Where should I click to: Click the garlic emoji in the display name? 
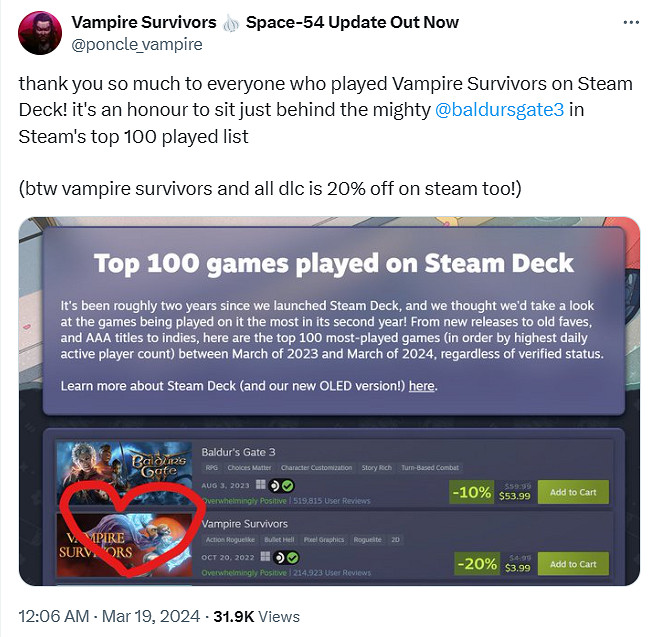(x=231, y=23)
